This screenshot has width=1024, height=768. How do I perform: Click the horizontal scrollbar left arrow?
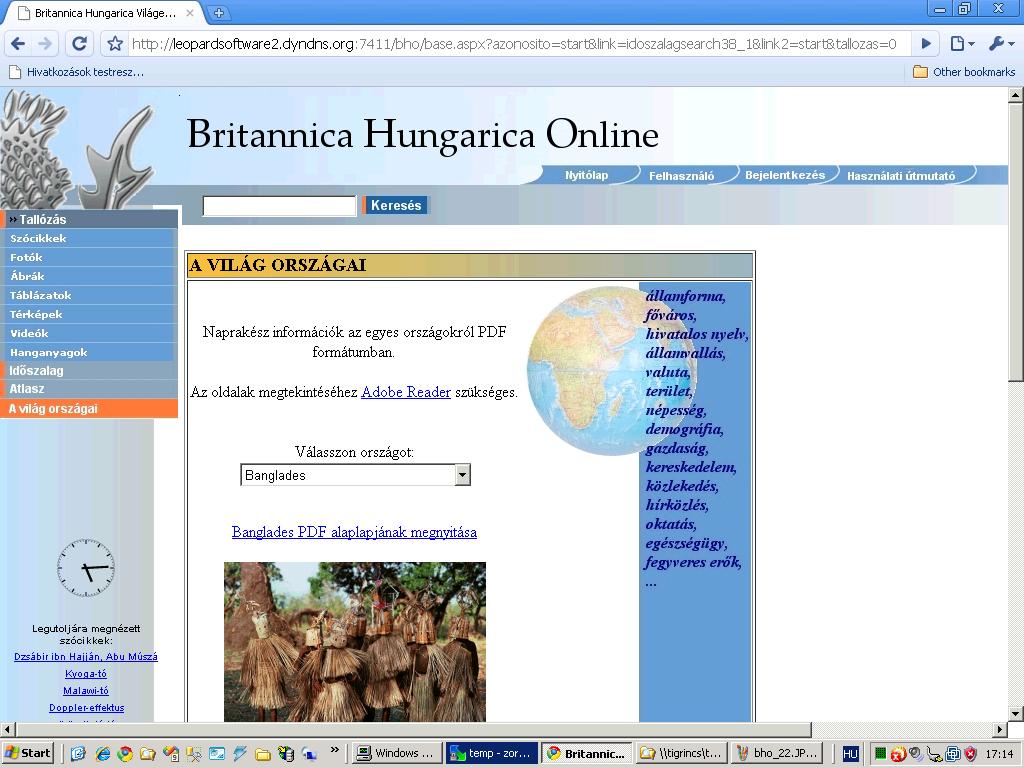pyautogui.click(x=8, y=729)
